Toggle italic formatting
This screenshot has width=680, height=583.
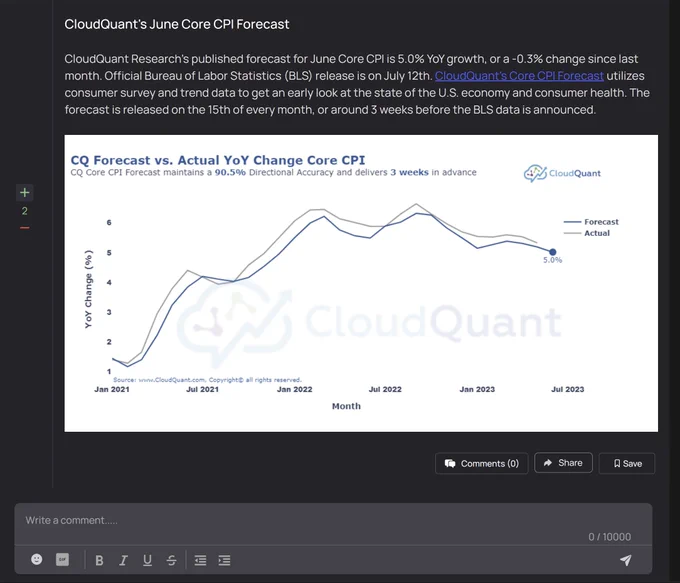pos(124,560)
